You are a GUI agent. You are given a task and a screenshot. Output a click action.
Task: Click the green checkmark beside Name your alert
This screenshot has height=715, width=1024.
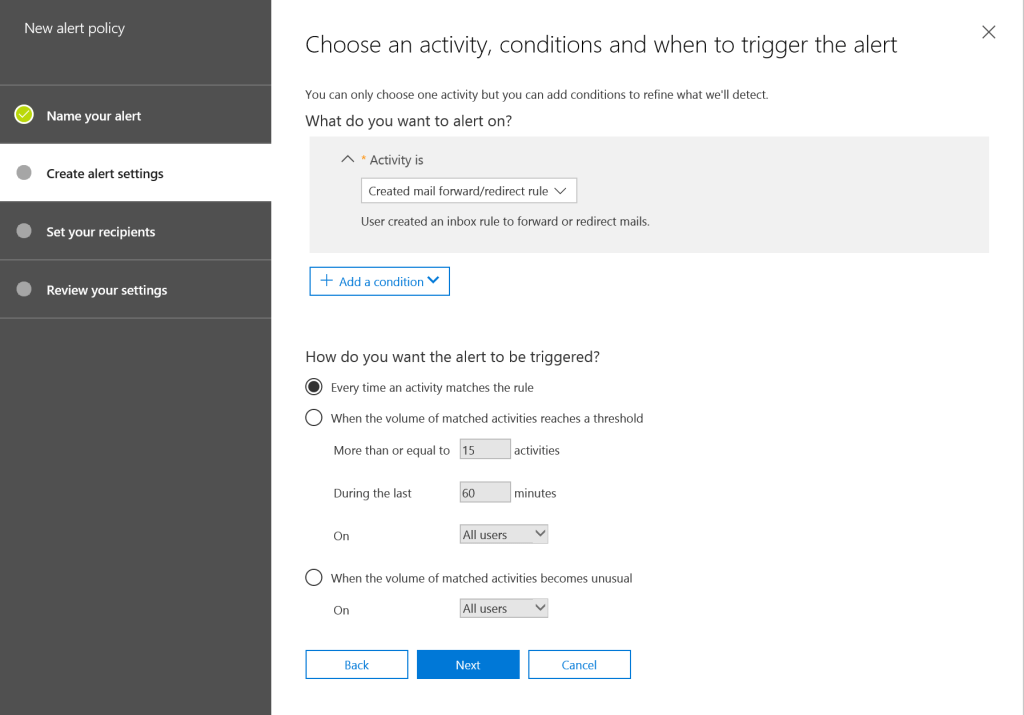point(24,115)
